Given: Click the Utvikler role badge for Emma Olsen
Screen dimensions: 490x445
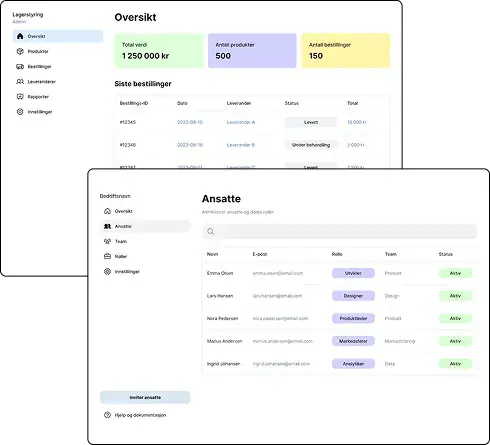Looking at the screenshot, I should [353, 273].
